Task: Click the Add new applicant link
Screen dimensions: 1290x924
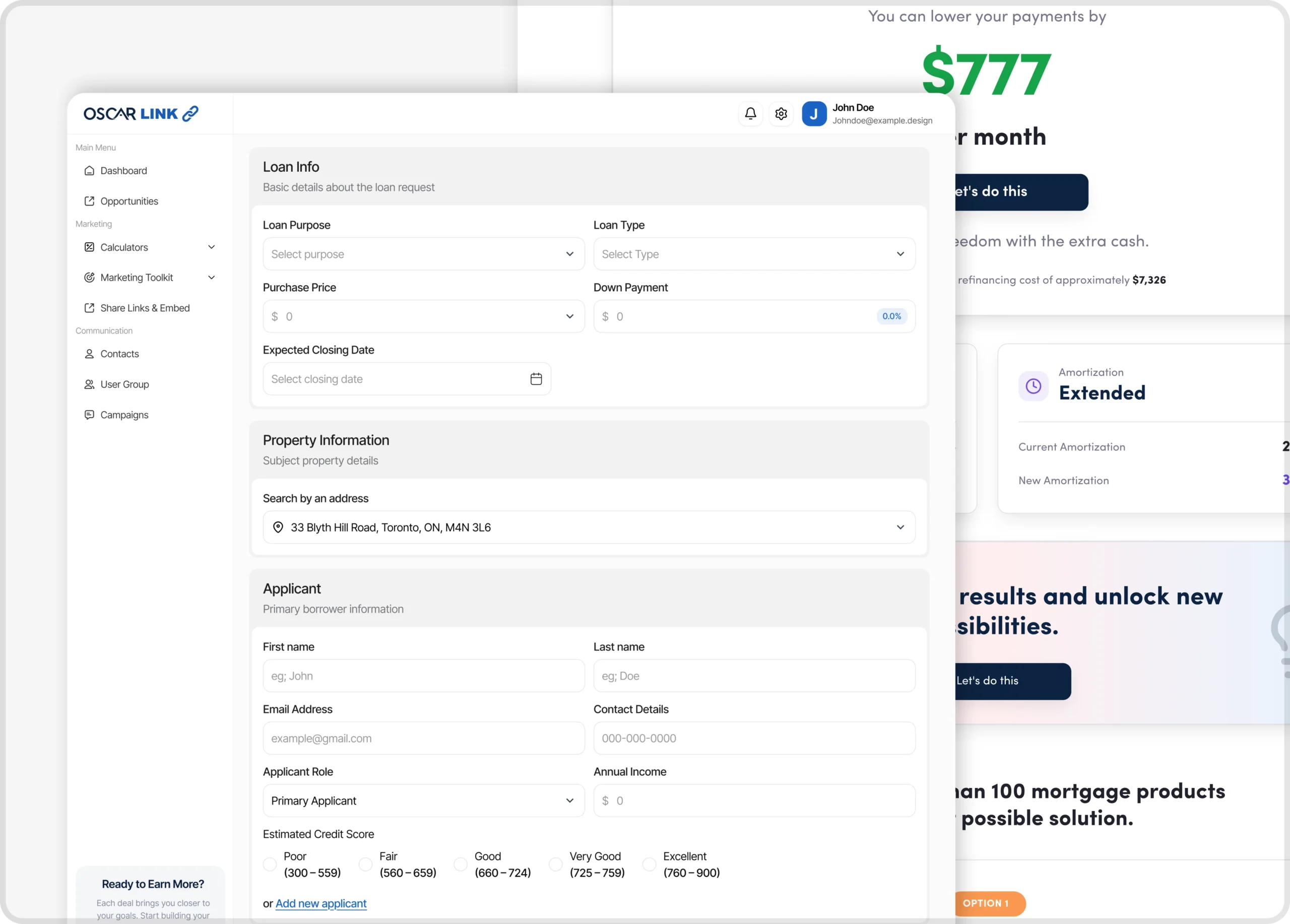Action: (321, 903)
